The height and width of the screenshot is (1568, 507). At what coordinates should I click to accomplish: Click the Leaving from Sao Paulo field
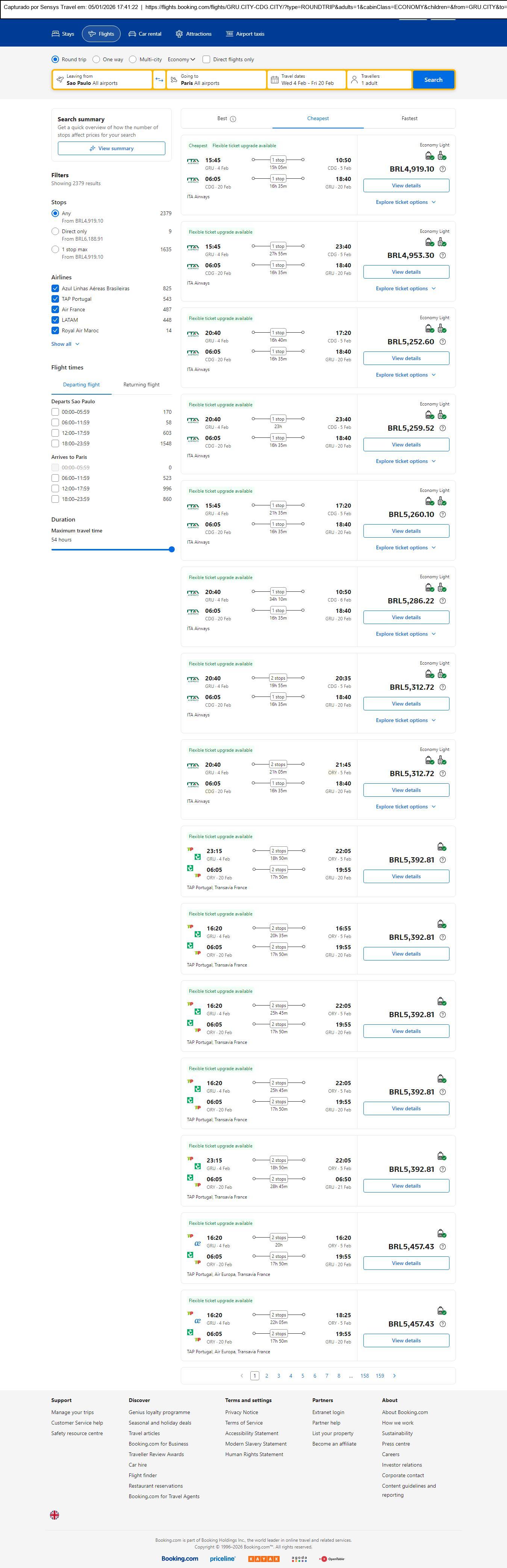102,80
